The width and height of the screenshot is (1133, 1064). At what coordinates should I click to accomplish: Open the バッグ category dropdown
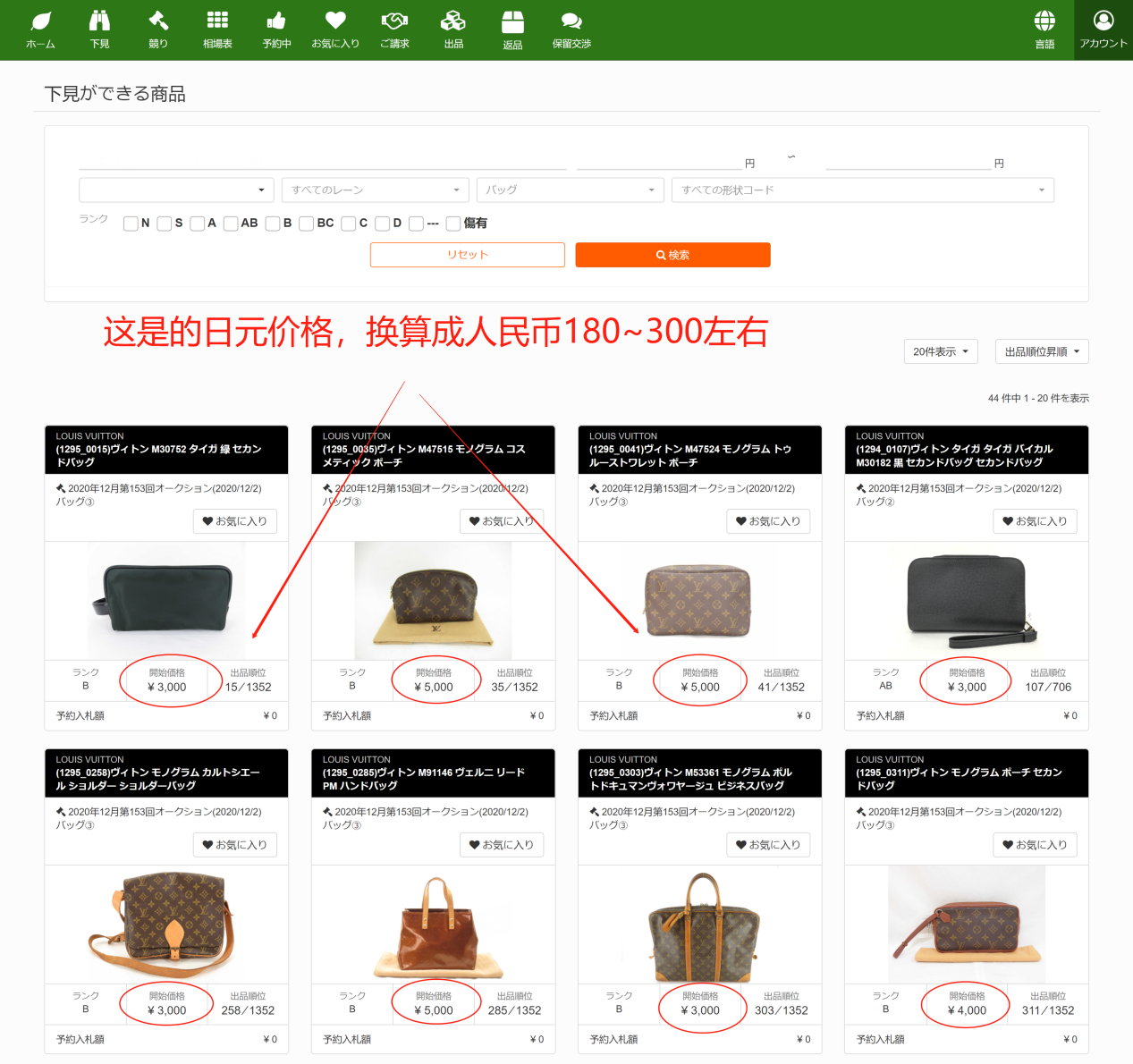pyautogui.click(x=570, y=190)
